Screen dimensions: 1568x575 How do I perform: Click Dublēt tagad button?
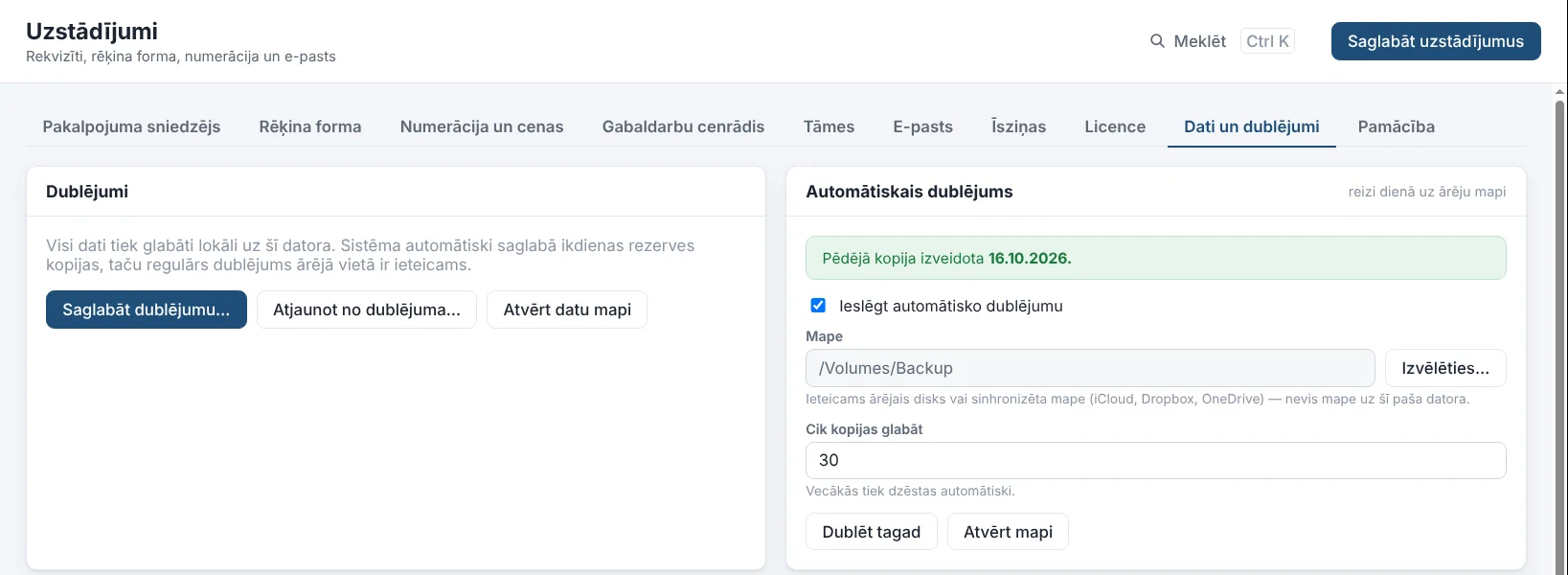pyautogui.click(x=871, y=532)
